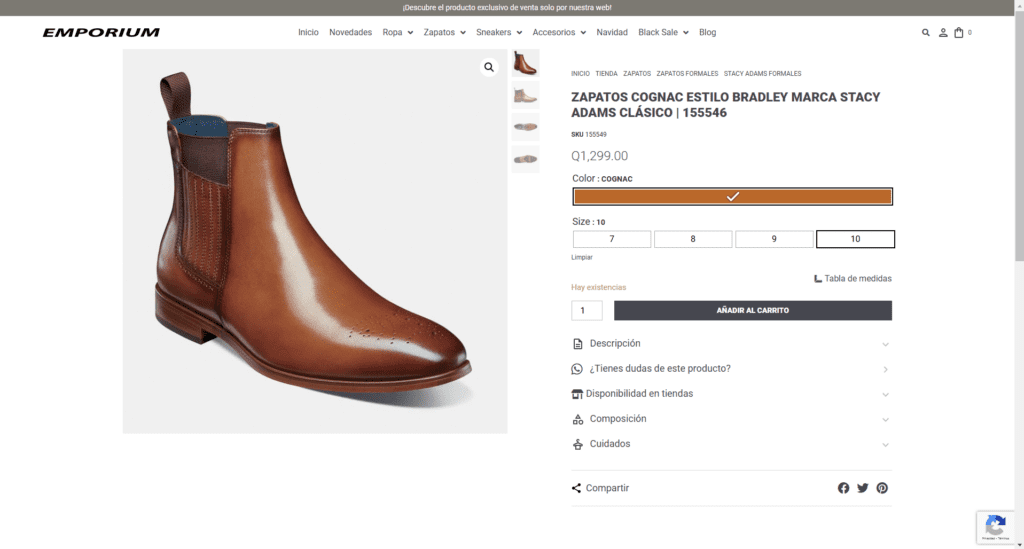Select second light-colored boot thumbnail
This screenshot has height=549, width=1024.
pyautogui.click(x=525, y=95)
